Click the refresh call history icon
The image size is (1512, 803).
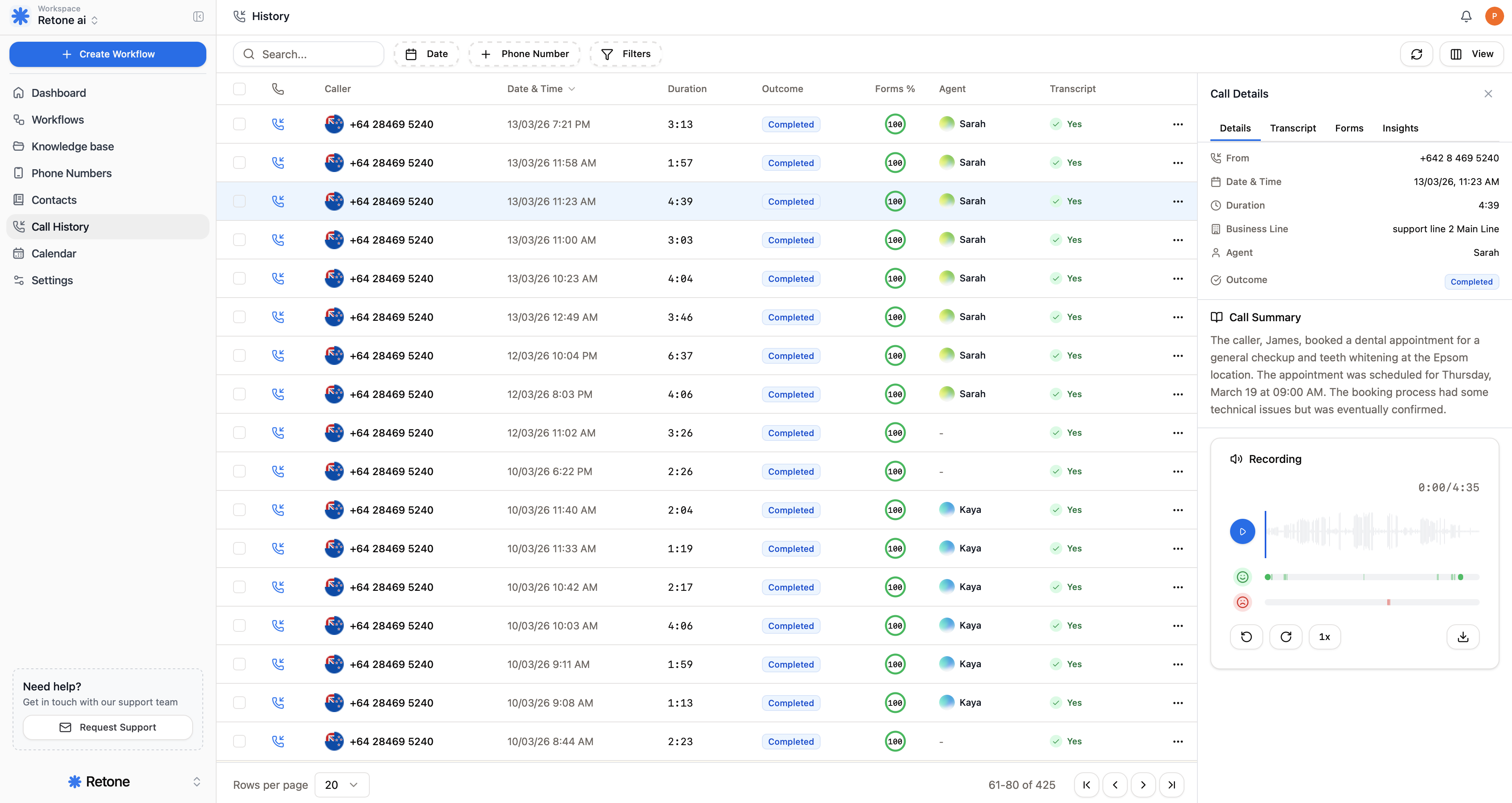1416,54
